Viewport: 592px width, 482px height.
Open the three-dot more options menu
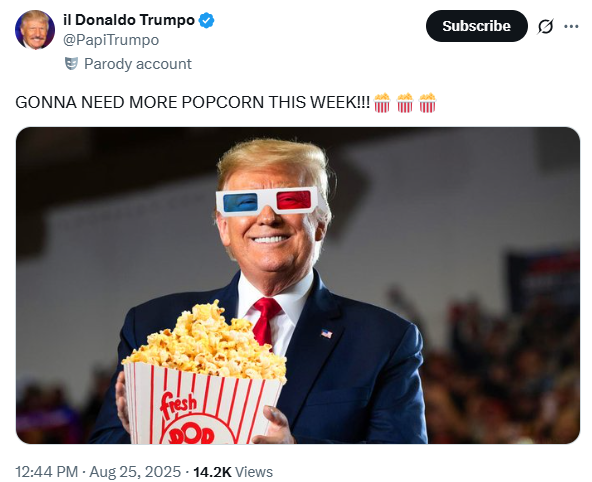pyautogui.click(x=571, y=26)
